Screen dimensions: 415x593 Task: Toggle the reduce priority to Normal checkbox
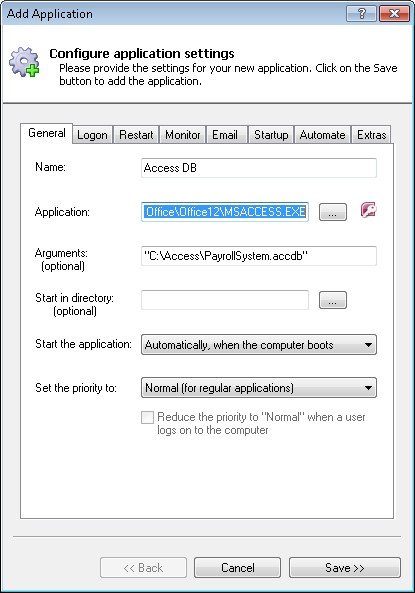tap(148, 418)
